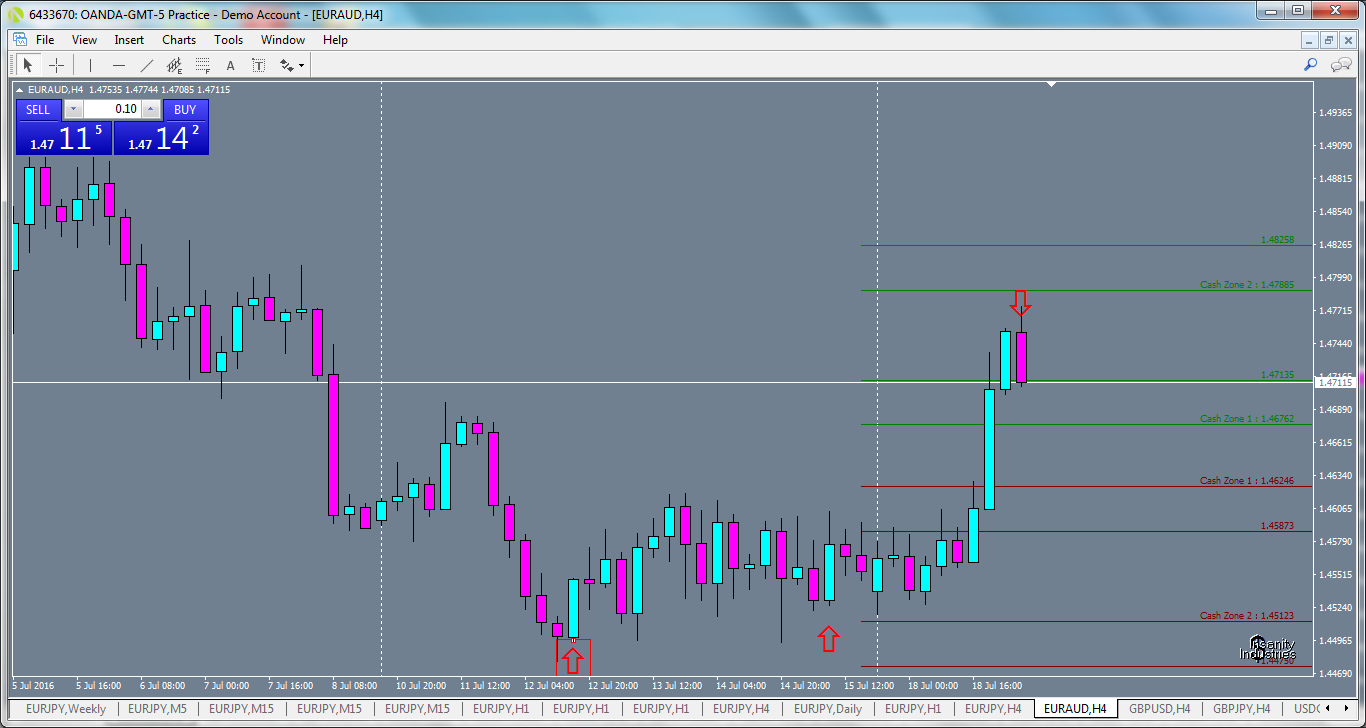Select the default arrow cursor tool
1366x728 pixels.
pyautogui.click(x=28, y=64)
